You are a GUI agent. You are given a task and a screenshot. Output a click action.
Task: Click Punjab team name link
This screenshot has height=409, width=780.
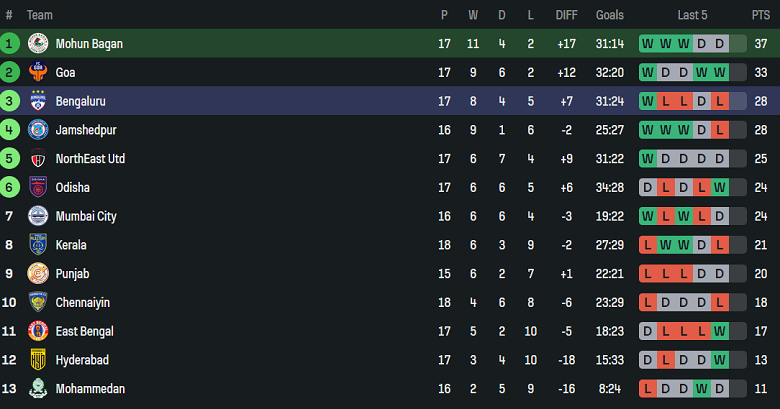72,274
